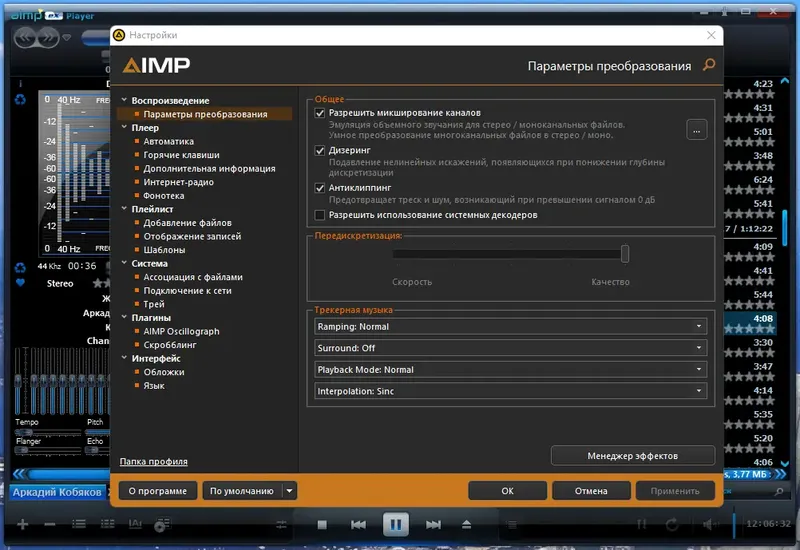800x550 pixels.
Task: Click the minus remove-files icon in player
Action: 49,524
